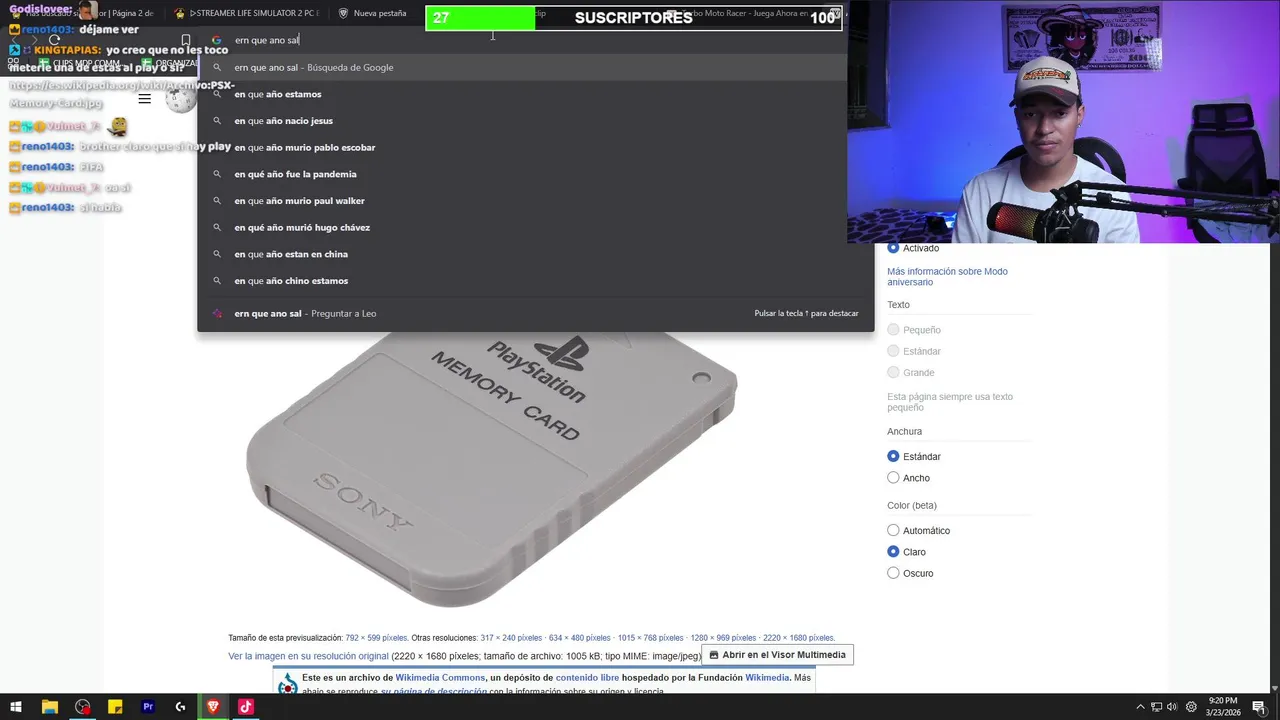Image resolution: width=1280 pixels, height=720 pixels.
Task: Open the notification center icon
Action: point(1259,707)
